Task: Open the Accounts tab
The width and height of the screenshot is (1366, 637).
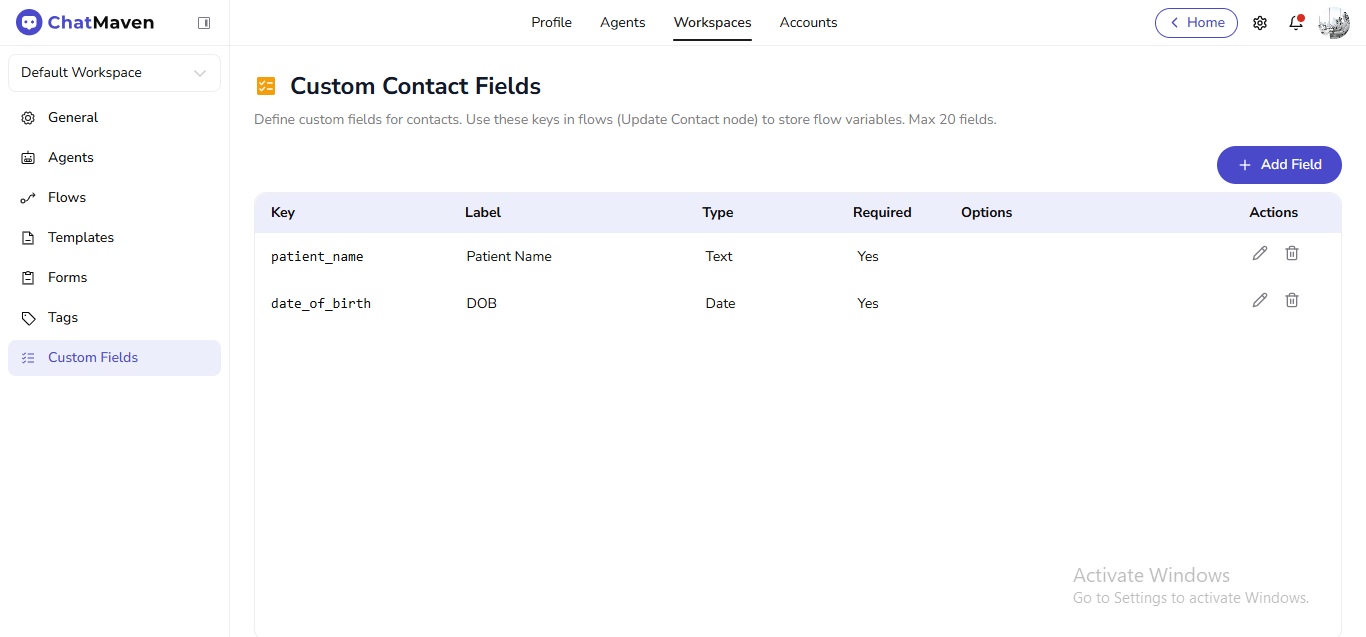Action: pyautogui.click(x=808, y=22)
